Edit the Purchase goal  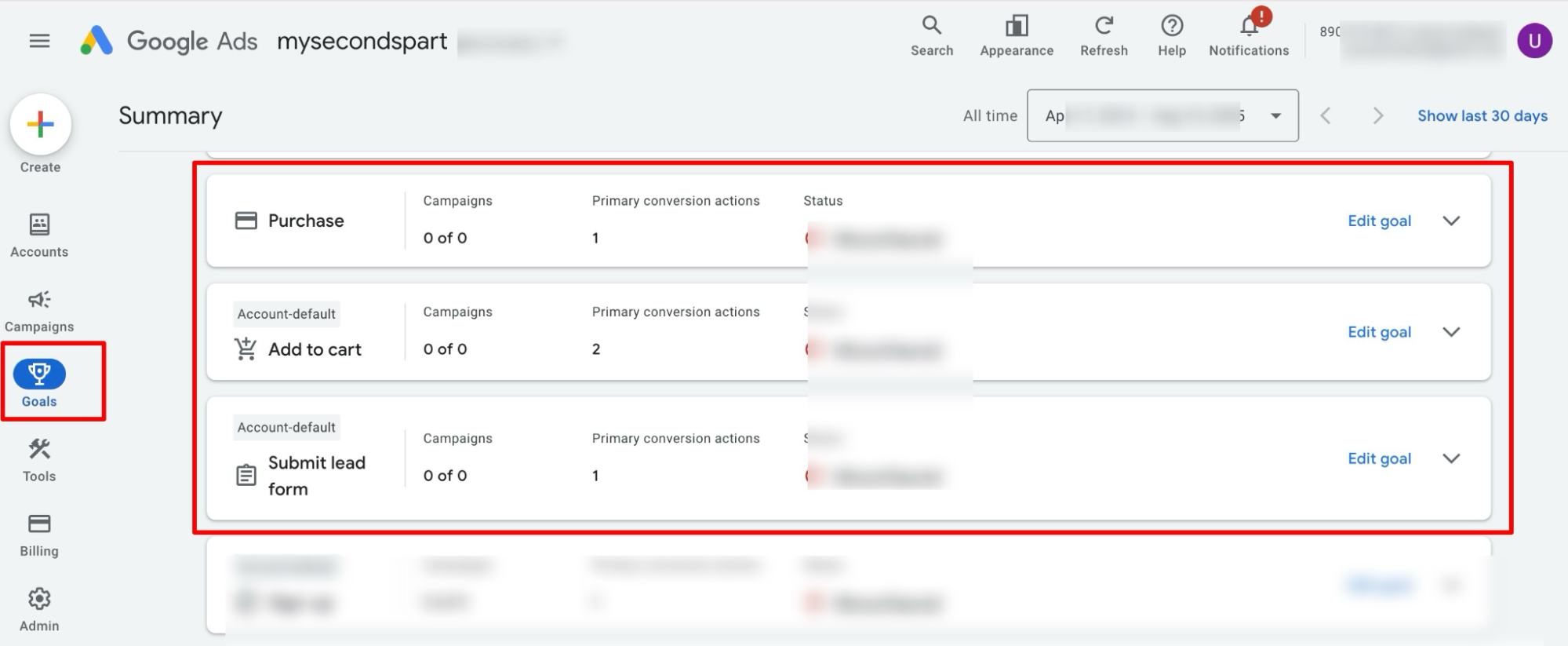tap(1379, 221)
